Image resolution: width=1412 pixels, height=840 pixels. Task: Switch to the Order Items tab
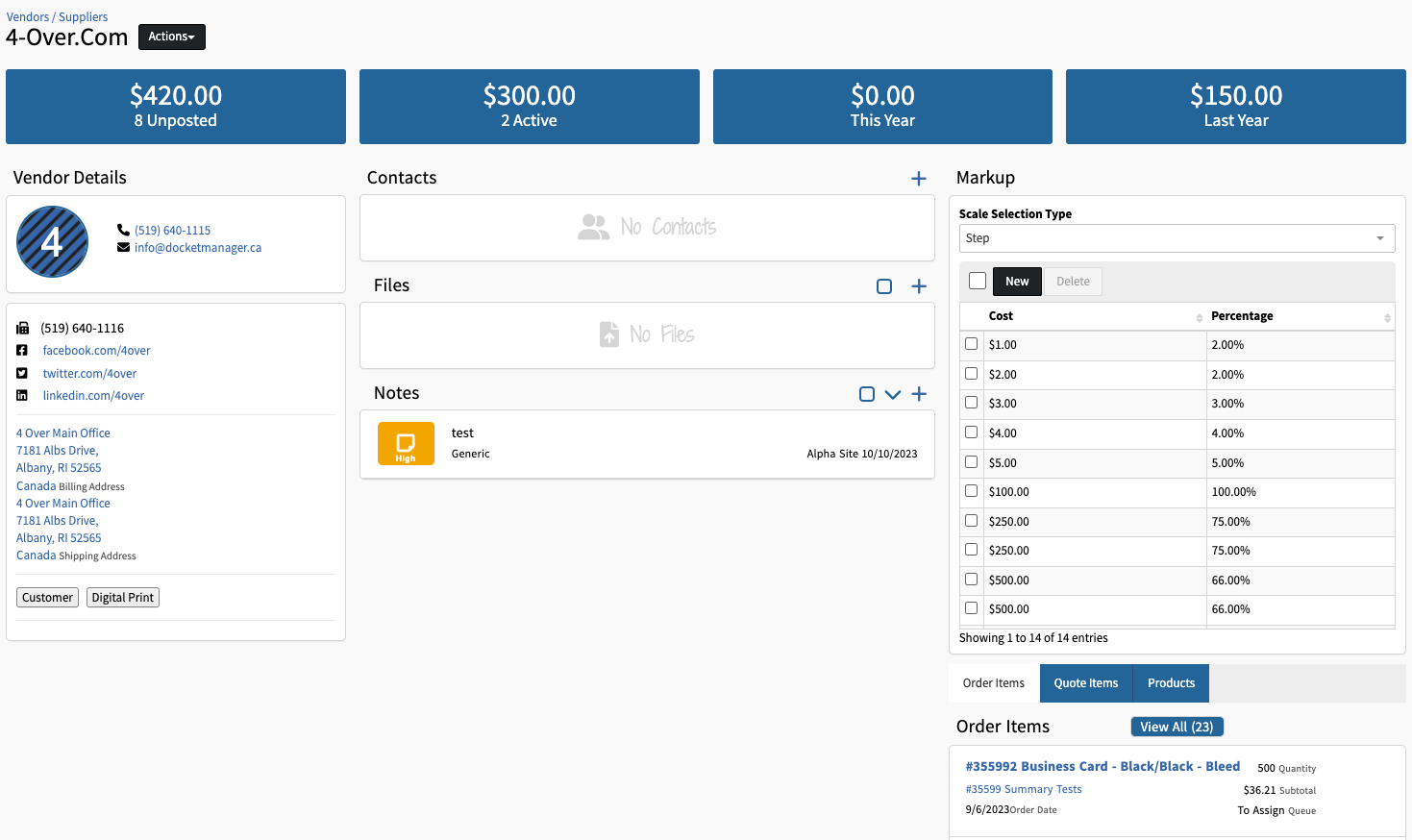994,683
